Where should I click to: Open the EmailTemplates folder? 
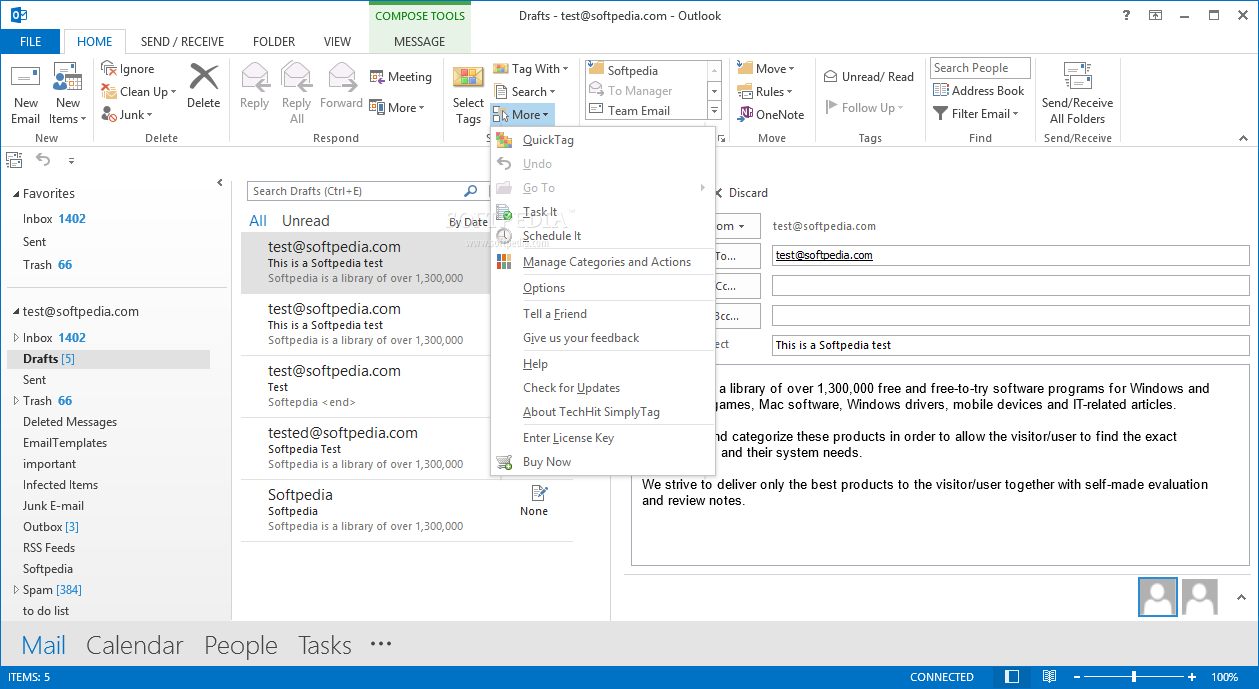click(65, 443)
